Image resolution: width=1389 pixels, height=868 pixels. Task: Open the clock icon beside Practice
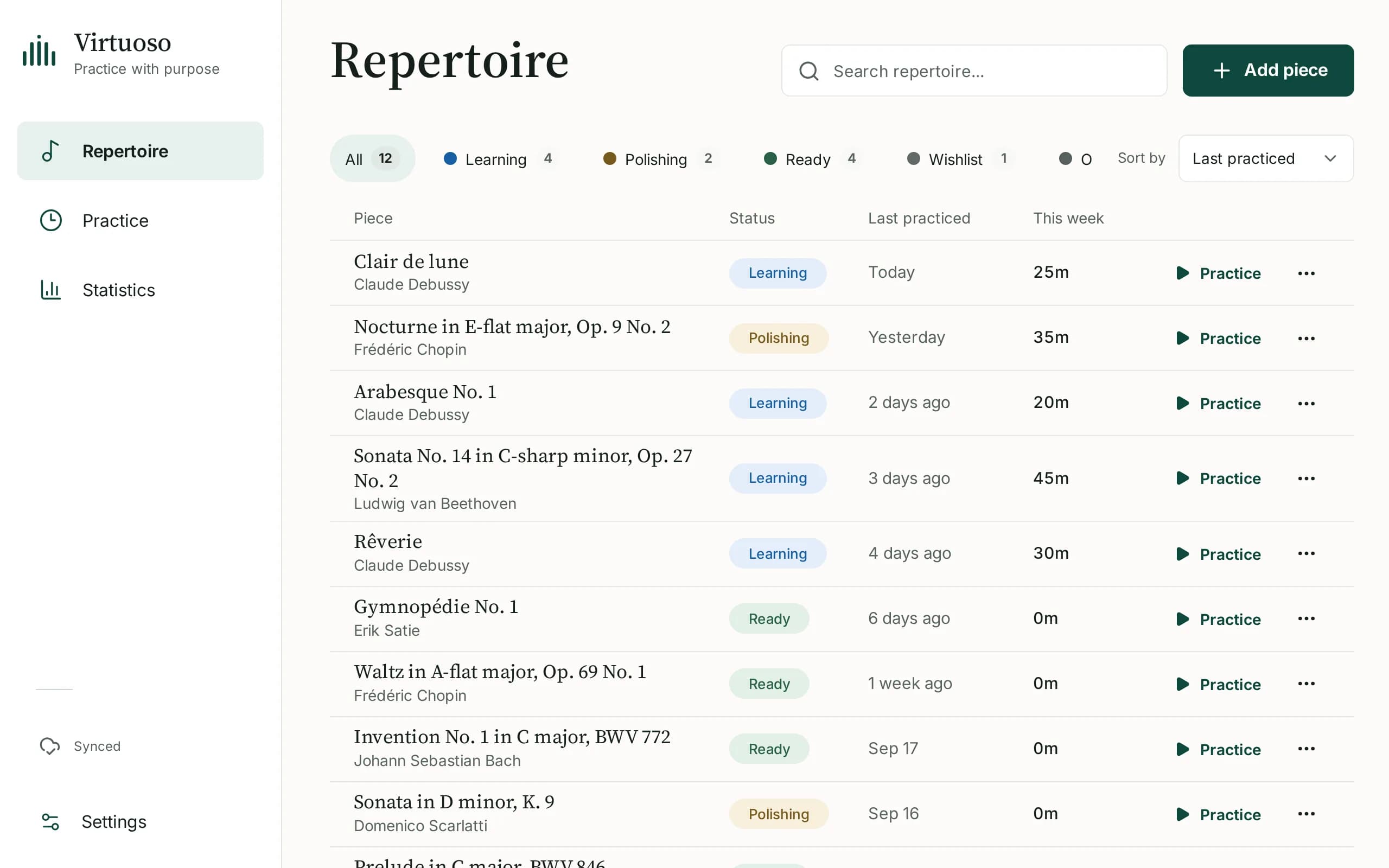[x=51, y=220]
